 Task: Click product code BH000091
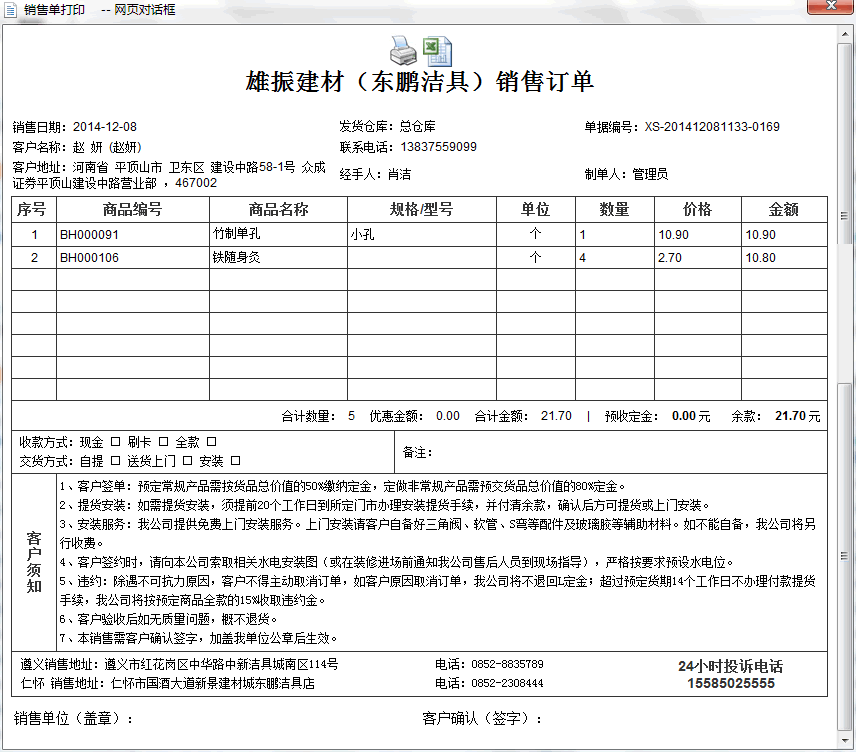click(x=89, y=235)
